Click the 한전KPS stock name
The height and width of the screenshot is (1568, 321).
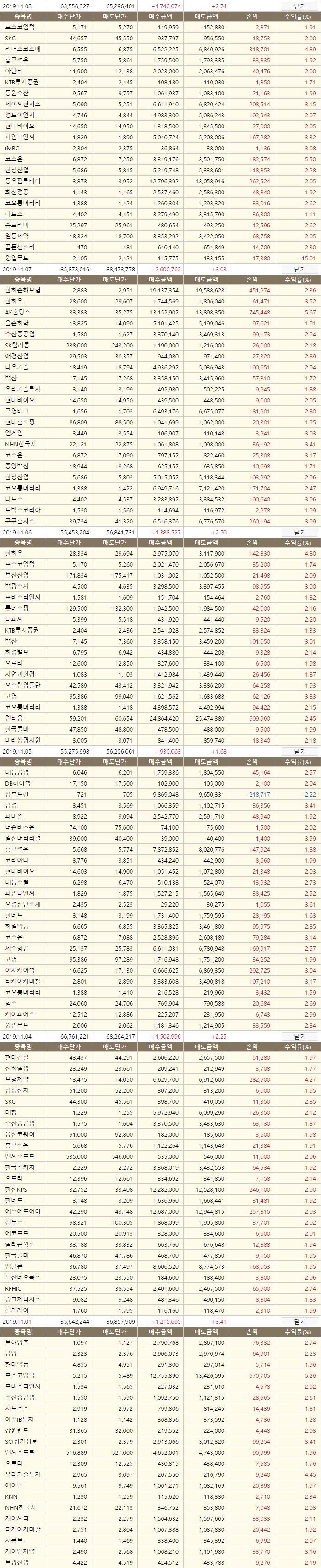17,1189
